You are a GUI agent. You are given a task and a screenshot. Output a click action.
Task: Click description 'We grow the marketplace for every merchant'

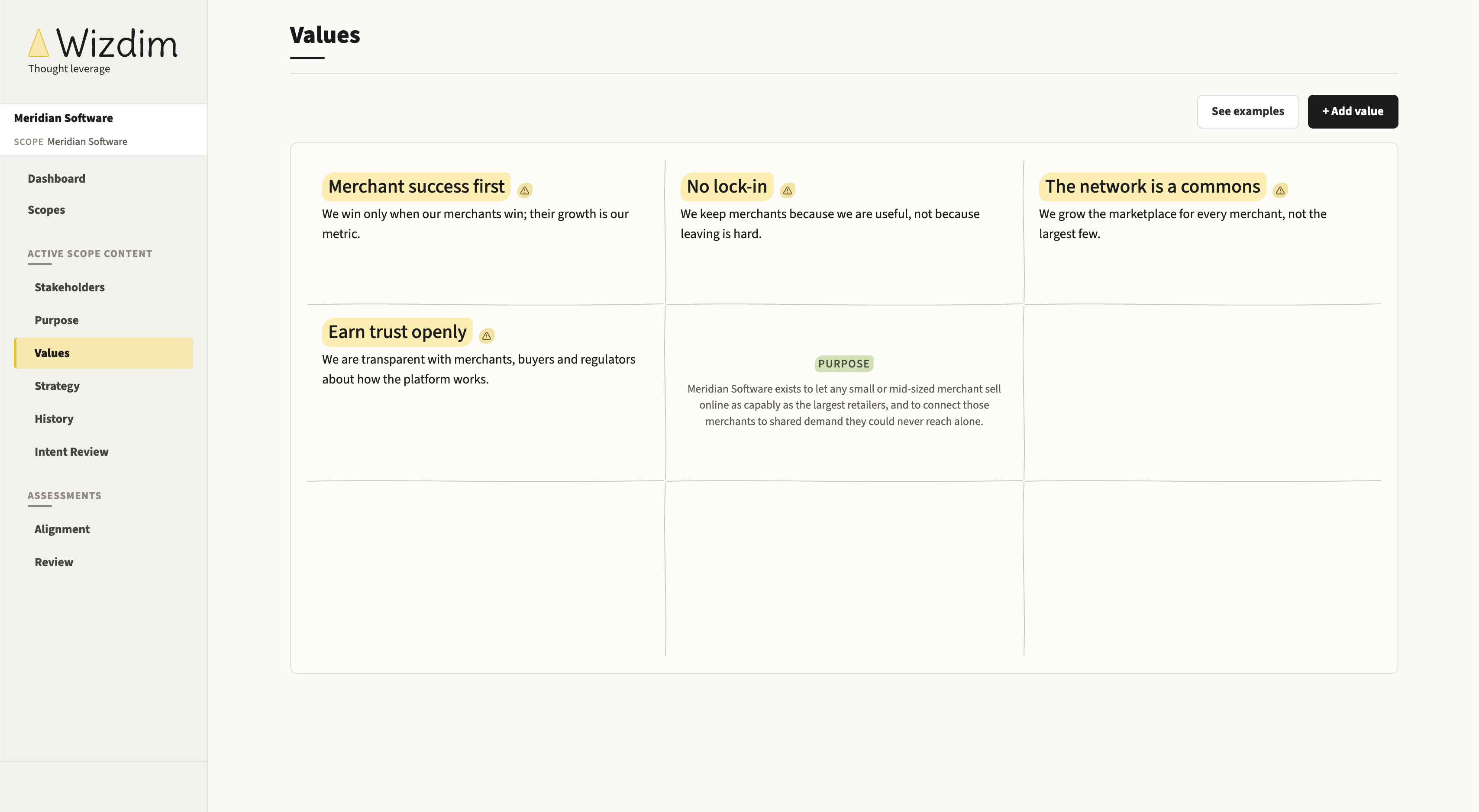[x=1183, y=224]
